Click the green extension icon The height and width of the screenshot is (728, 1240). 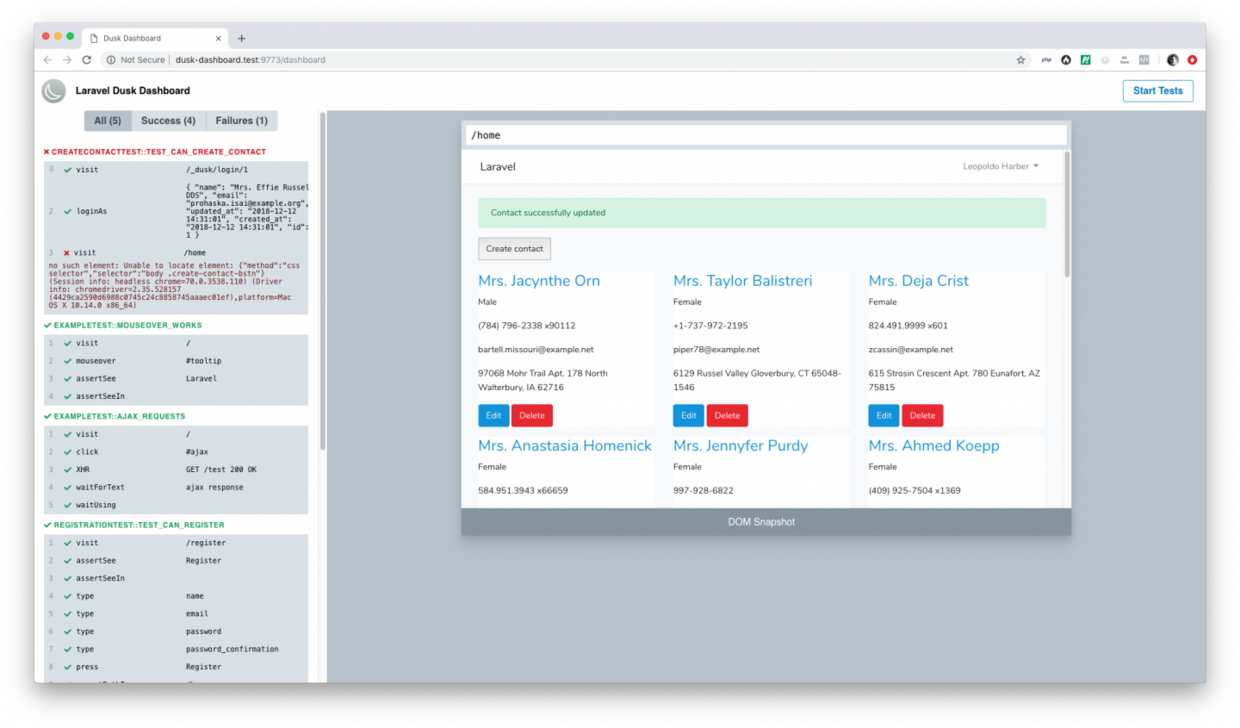tap(1085, 60)
